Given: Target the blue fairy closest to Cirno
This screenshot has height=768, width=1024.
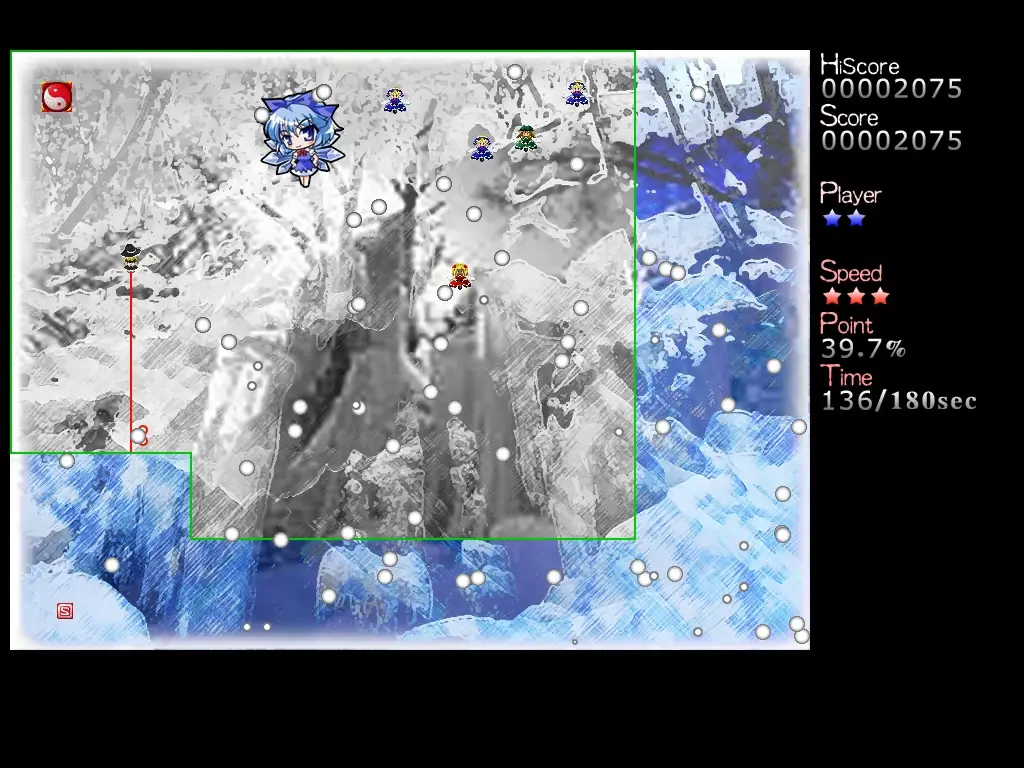Looking at the screenshot, I should (394, 101).
